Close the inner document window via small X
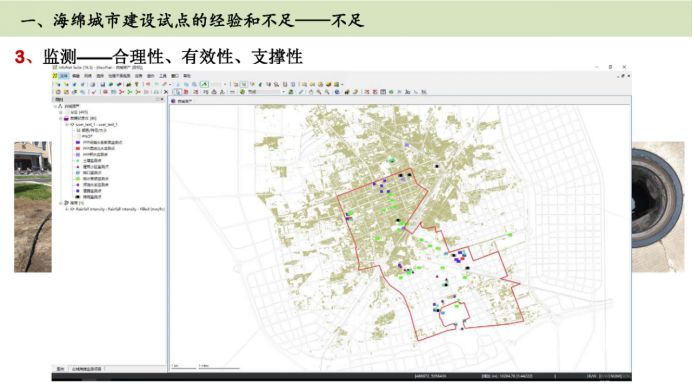Image resolution: width=693 pixels, height=390 pixels. (628, 76)
